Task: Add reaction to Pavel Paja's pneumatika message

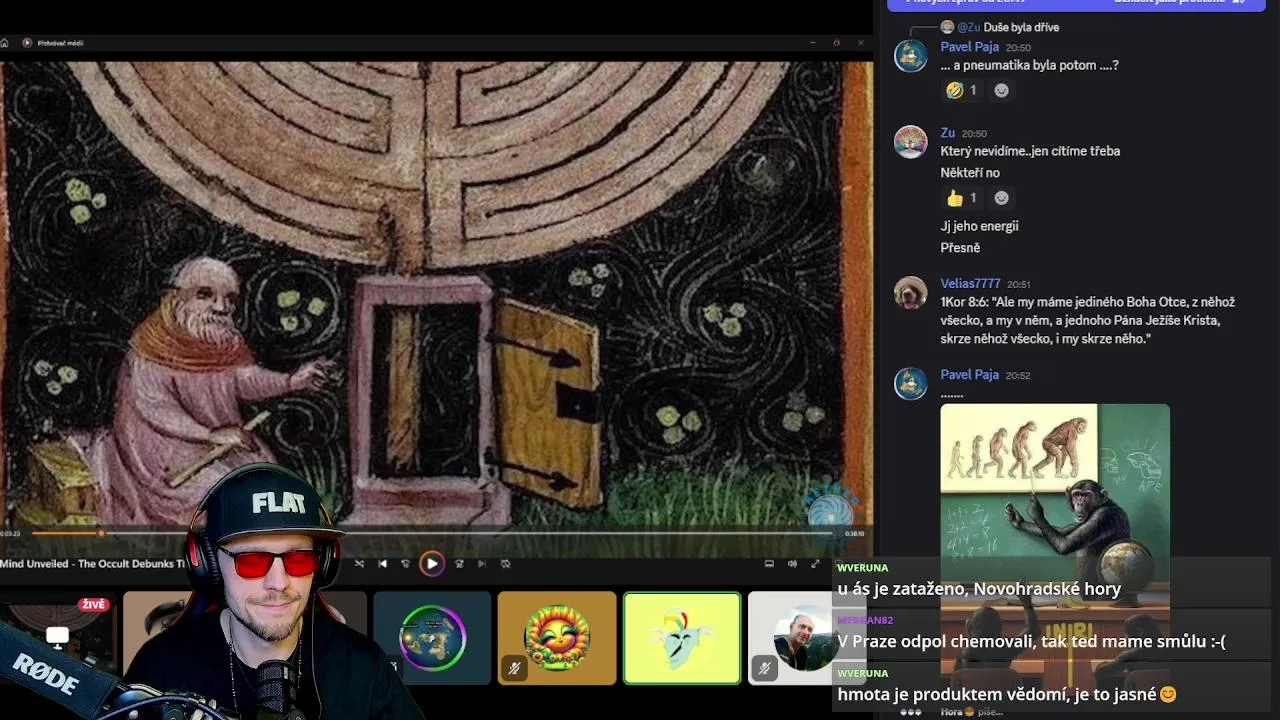Action: (1001, 90)
